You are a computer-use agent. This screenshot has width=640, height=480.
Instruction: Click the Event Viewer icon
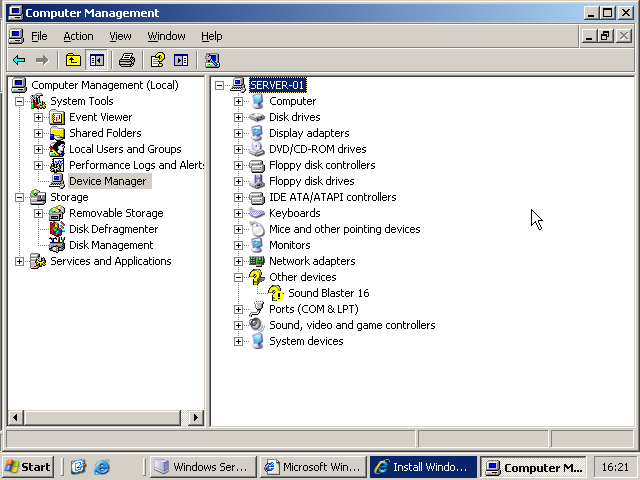coord(57,118)
